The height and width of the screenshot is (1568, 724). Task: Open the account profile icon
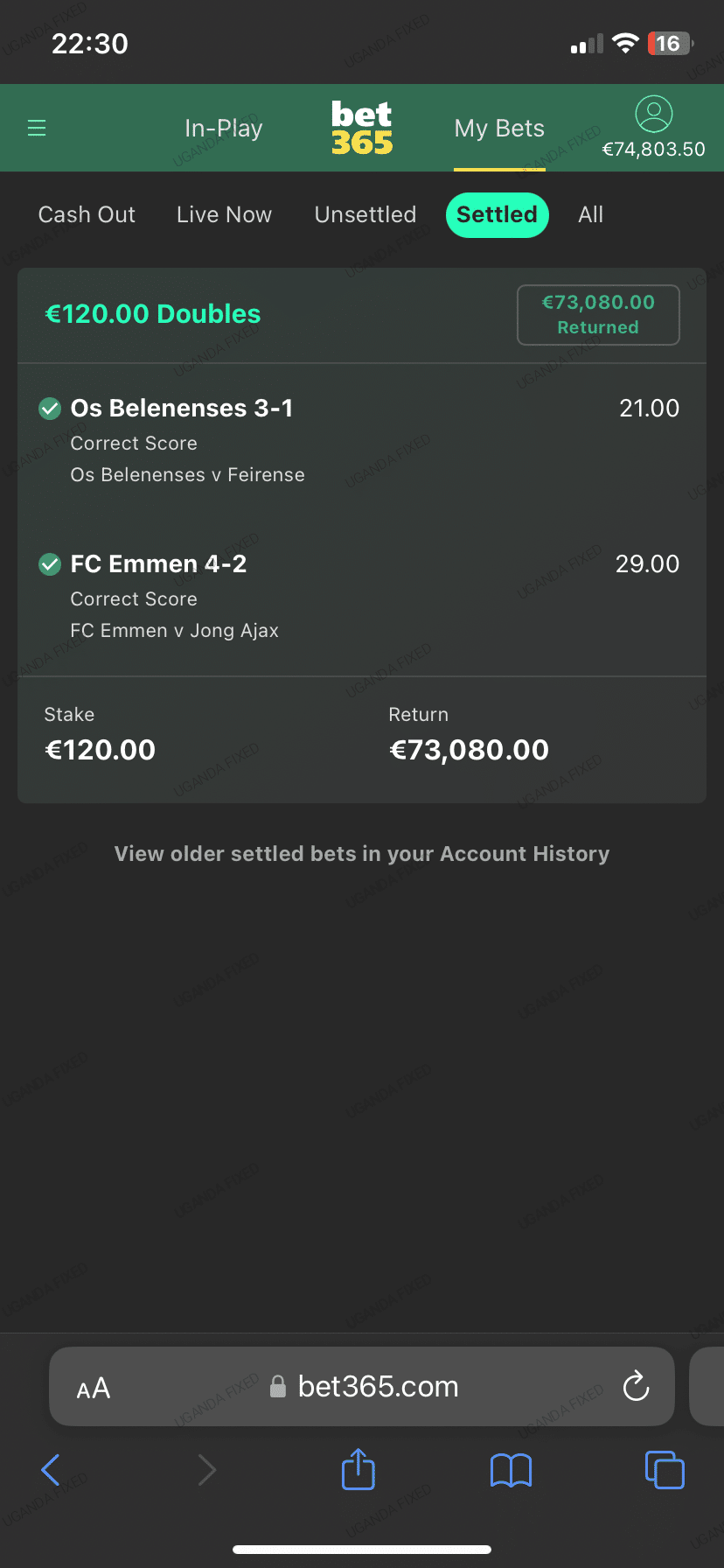tap(653, 115)
